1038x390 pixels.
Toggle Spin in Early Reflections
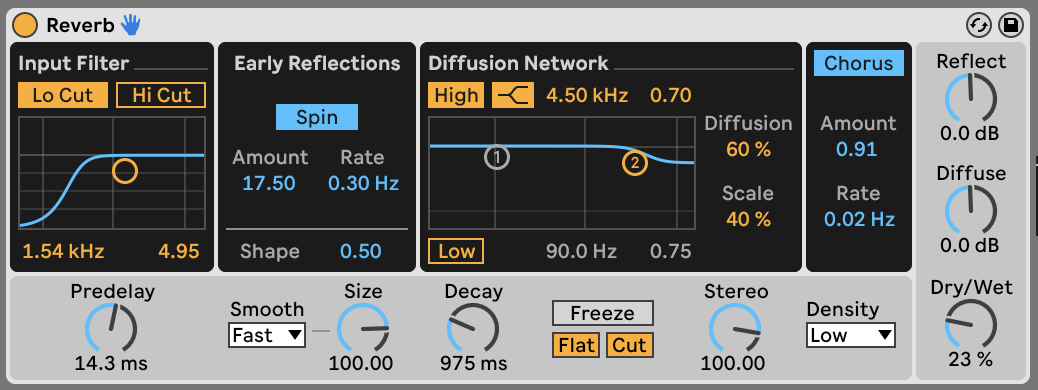coord(317,117)
